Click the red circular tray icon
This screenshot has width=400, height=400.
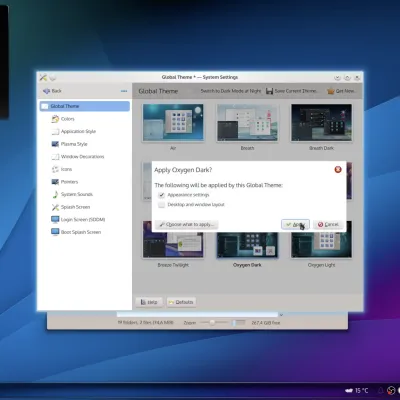391,390
